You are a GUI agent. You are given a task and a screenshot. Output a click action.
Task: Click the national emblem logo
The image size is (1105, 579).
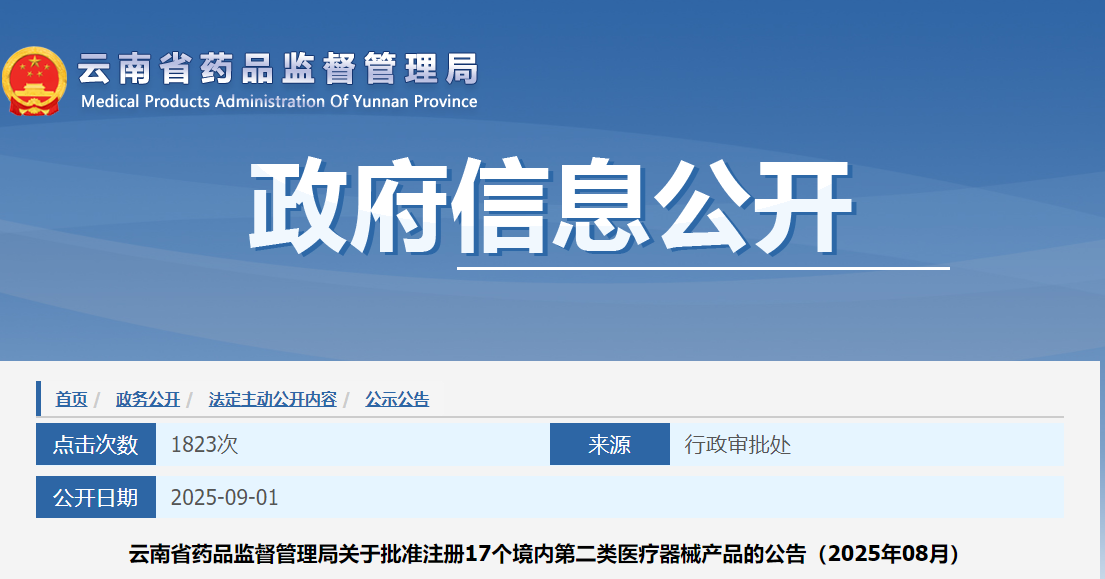click(35, 81)
